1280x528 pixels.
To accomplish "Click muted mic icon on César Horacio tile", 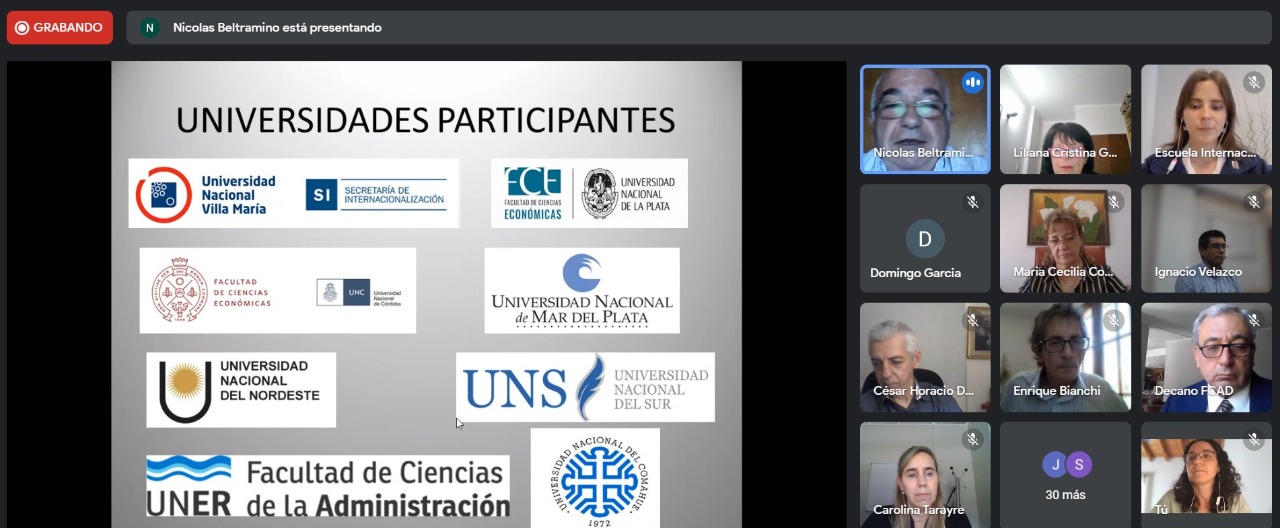I will coord(972,321).
